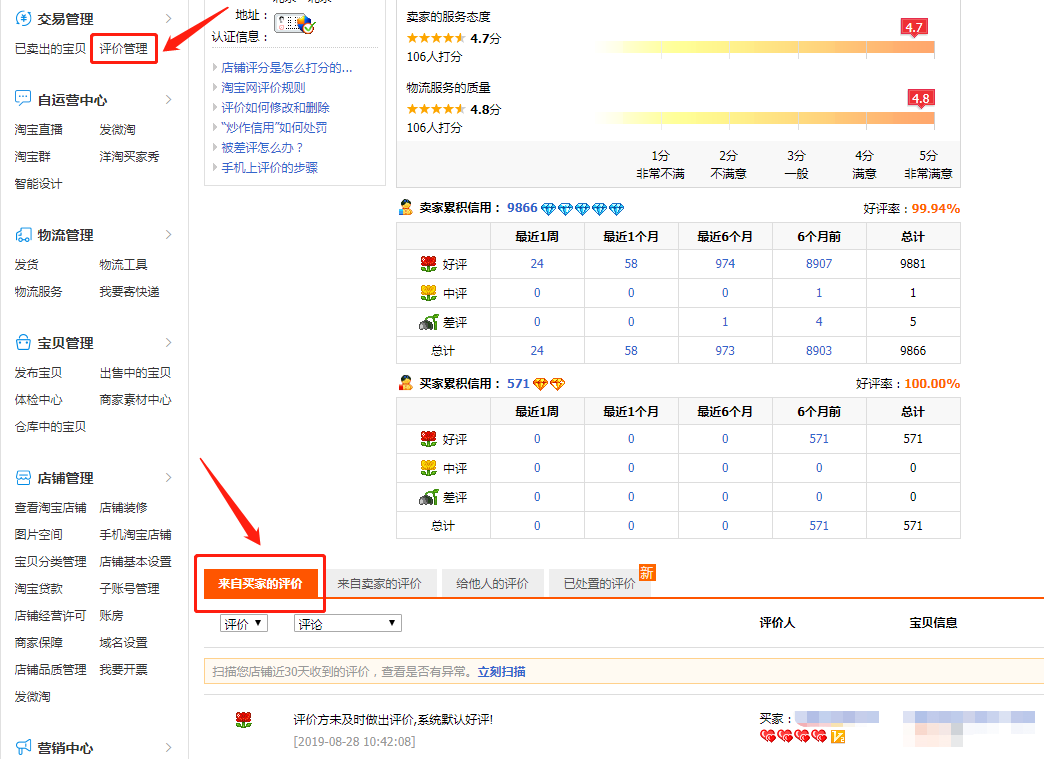Open the 评价 filter dropdown
This screenshot has width=1044, height=759.
click(244, 623)
